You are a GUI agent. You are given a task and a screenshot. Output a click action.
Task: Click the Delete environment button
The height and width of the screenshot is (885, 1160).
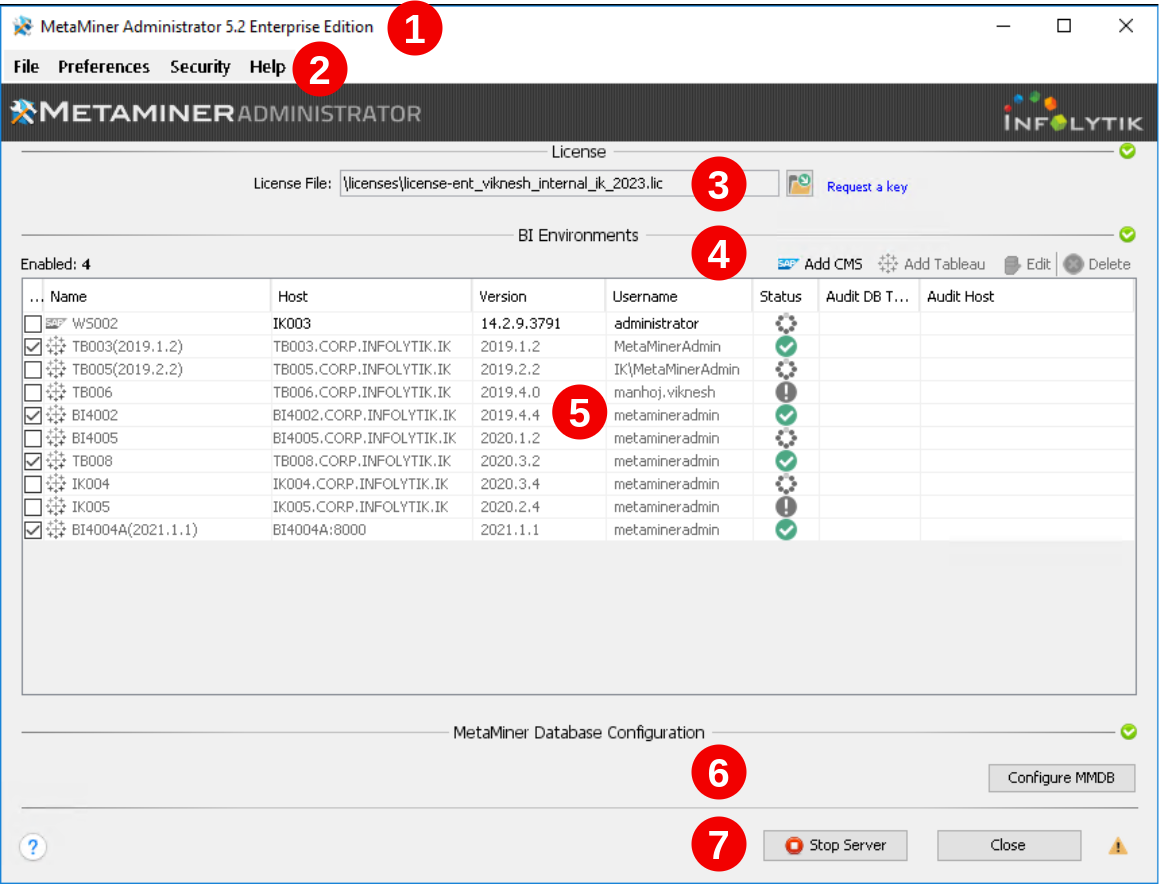pos(1097,264)
